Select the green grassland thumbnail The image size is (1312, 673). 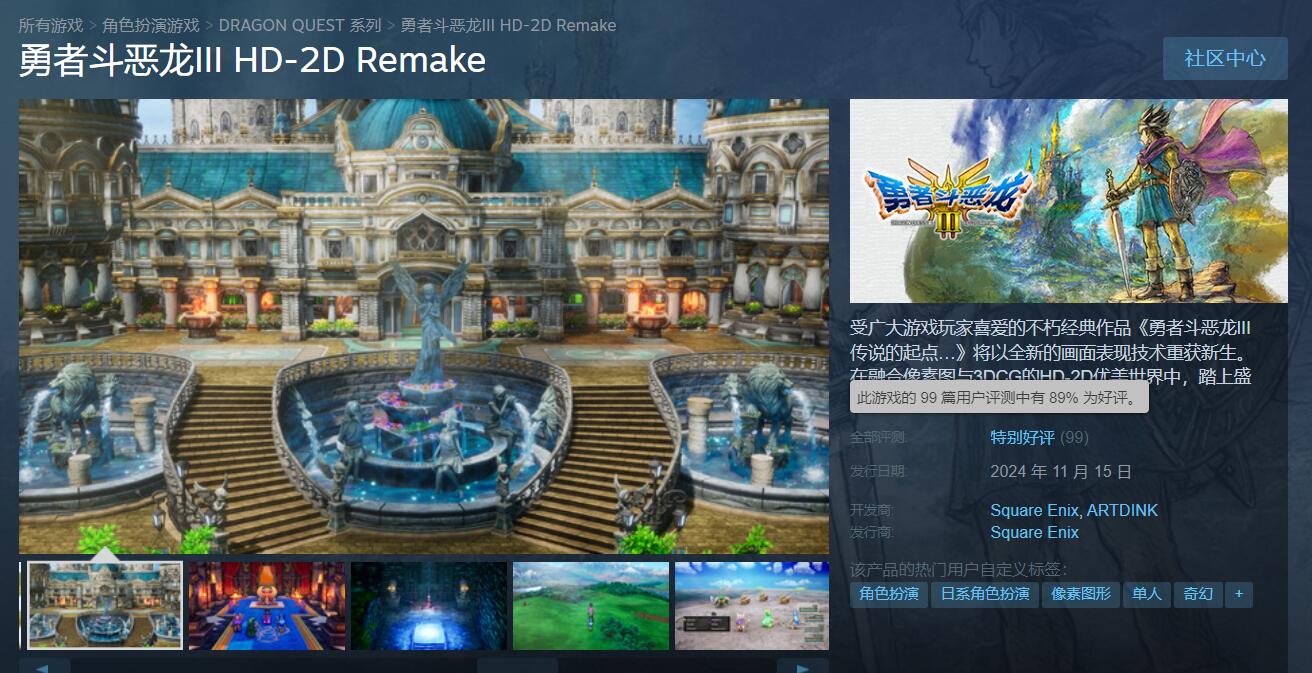[x=591, y=605]
